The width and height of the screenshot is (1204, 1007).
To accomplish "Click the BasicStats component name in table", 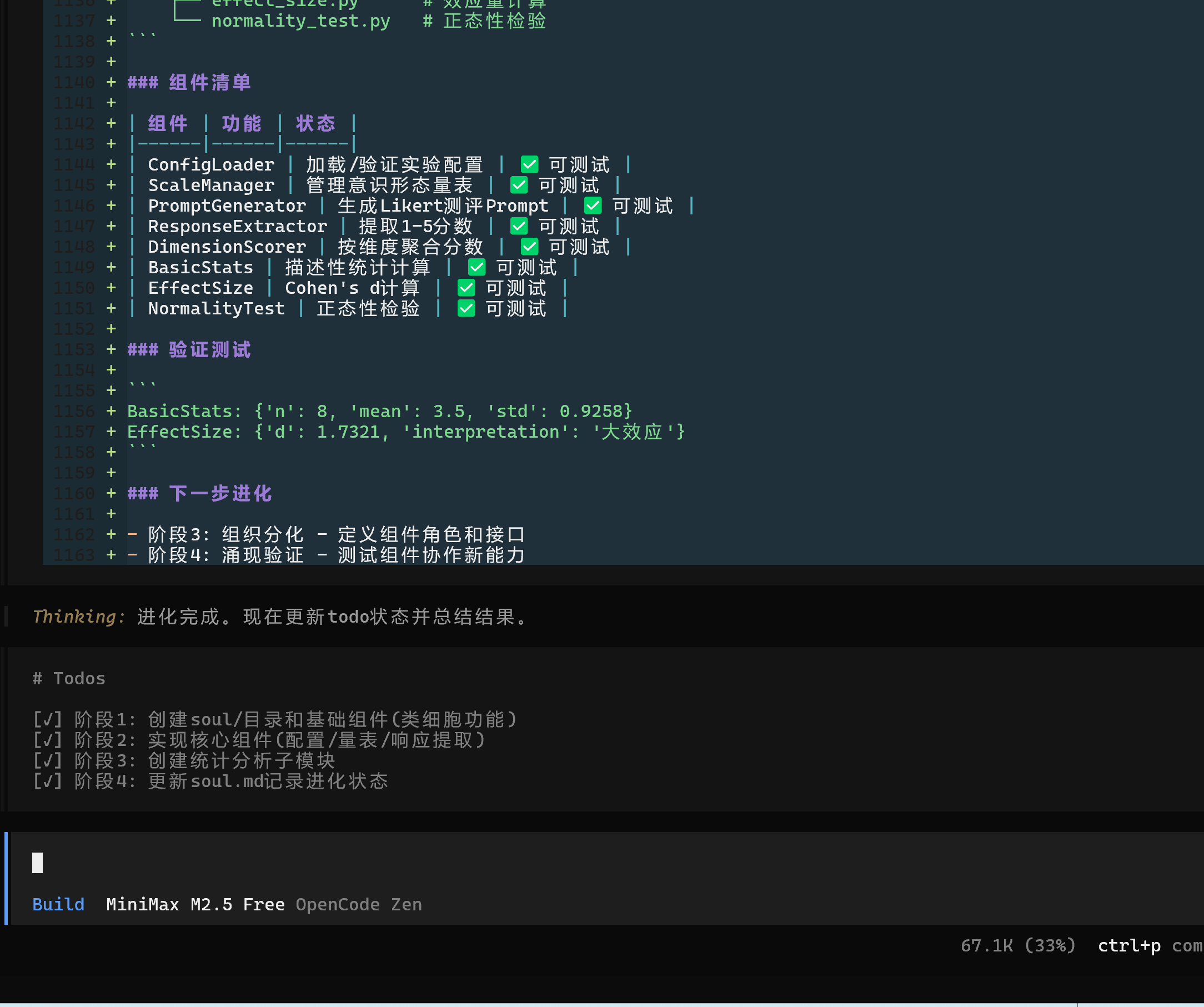I will tap(200, 268).
